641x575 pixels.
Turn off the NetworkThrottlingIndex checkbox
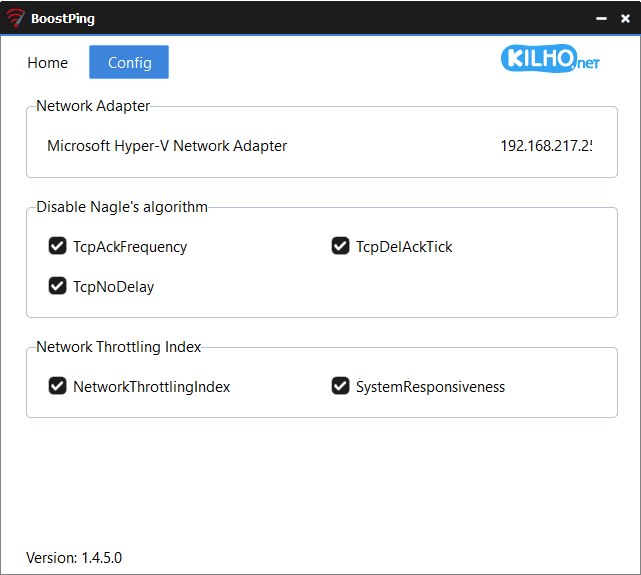[58, 386]
